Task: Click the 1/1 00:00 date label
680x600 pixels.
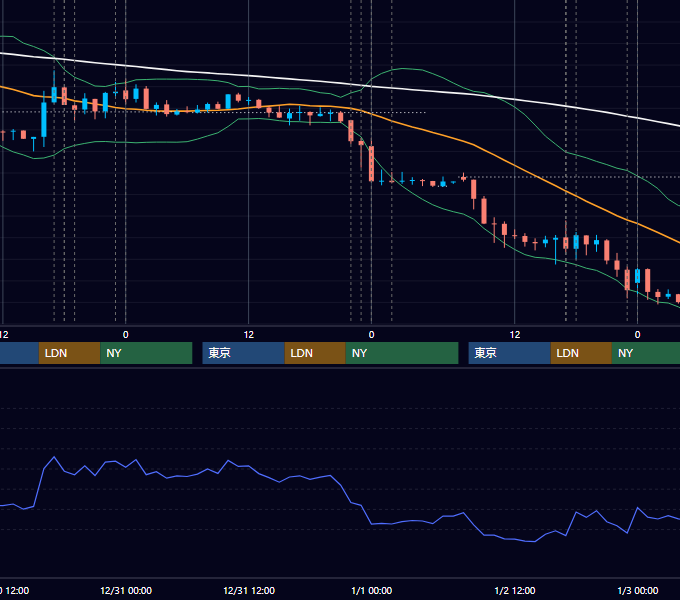Action: pos(371,590)
